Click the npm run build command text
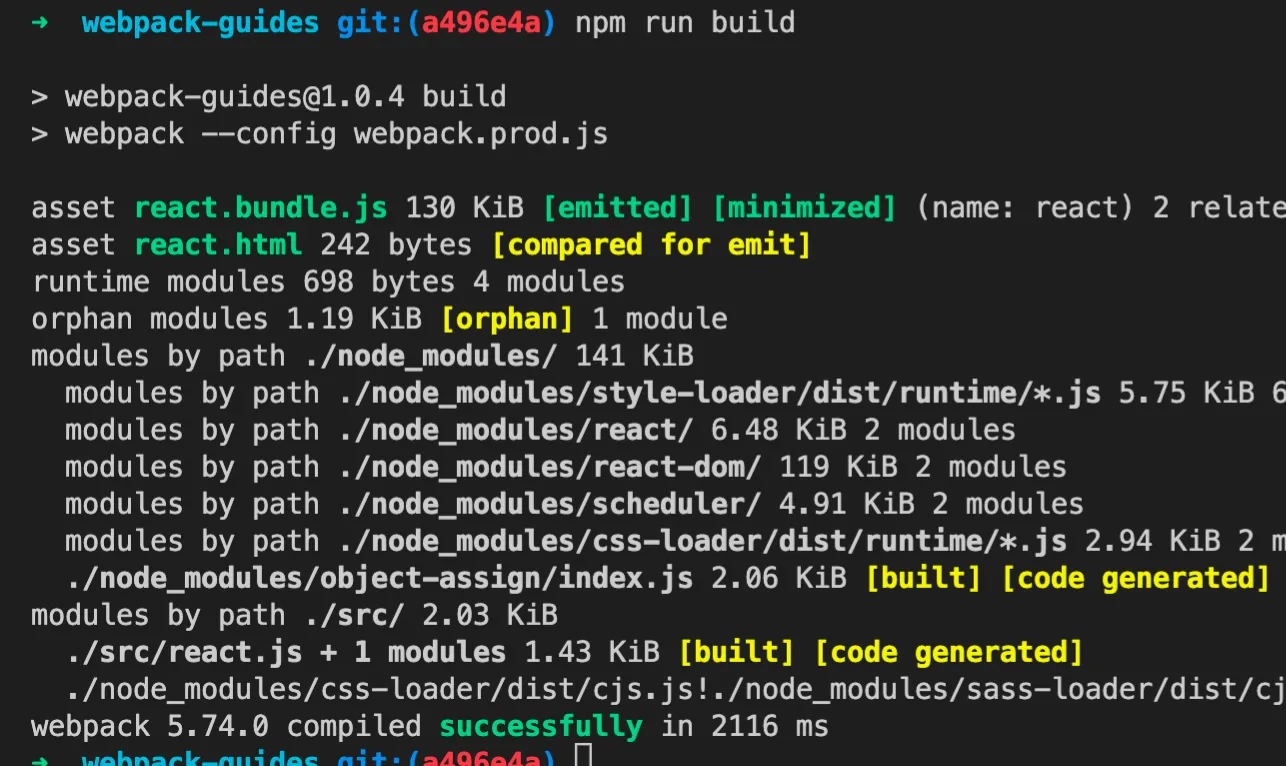Viewport: 1286px width, 766px height. pyautogui.click(x=685, y=22)
